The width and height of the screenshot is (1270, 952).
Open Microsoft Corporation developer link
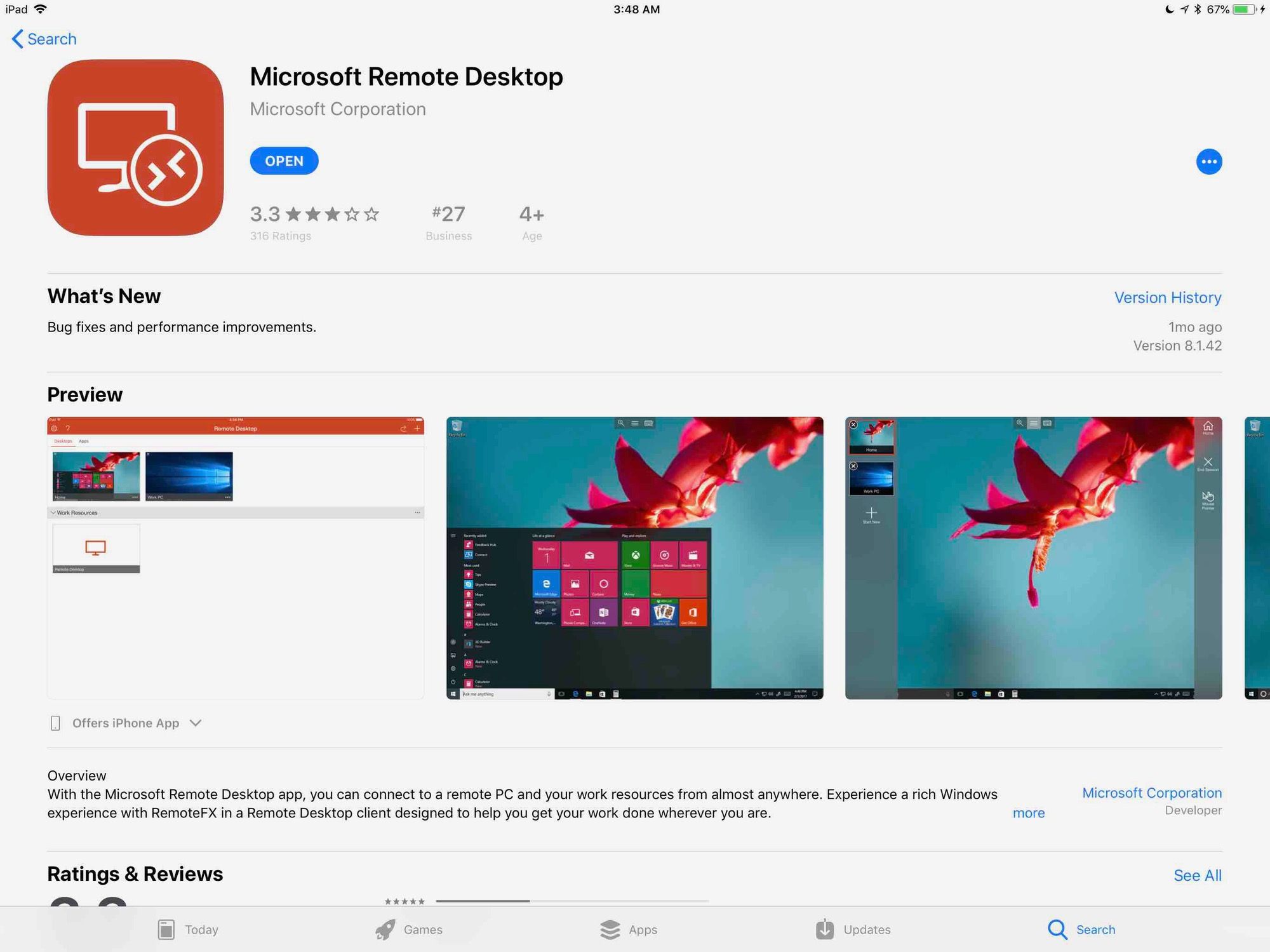coord(1152,792)
